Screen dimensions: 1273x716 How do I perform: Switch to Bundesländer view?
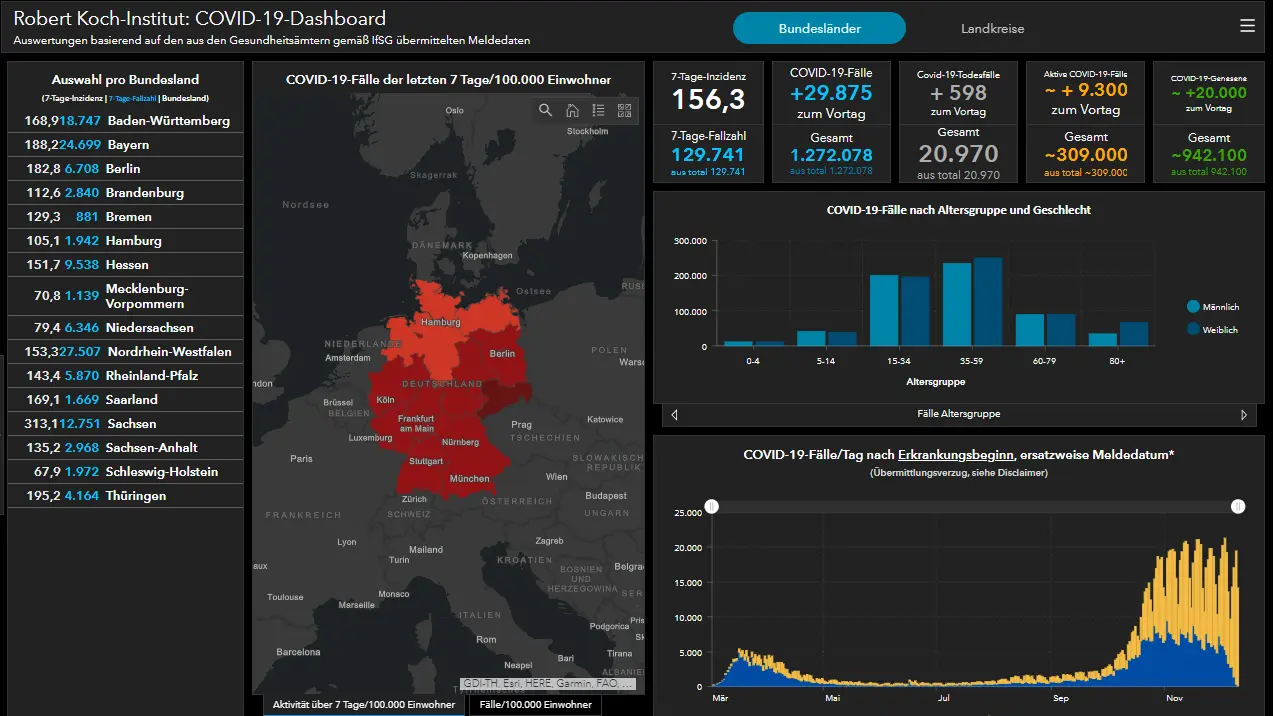tap(819, 29)
